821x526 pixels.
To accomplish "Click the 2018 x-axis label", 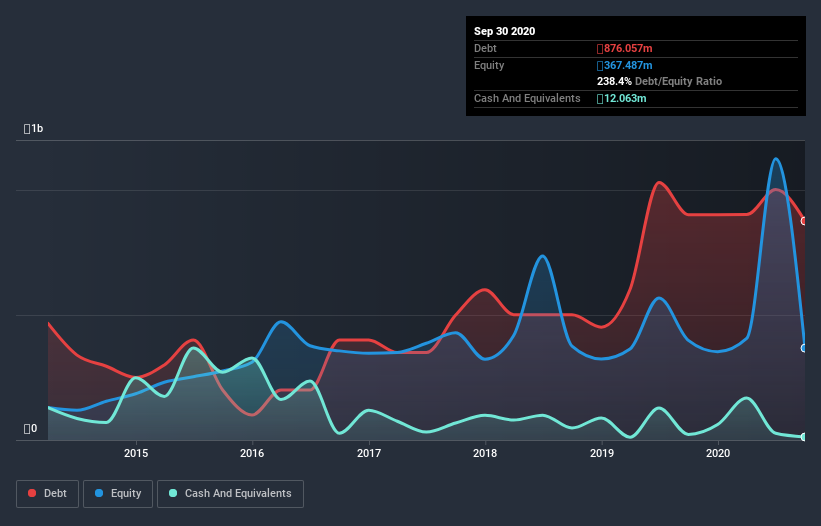I will [x=485, y=453].
